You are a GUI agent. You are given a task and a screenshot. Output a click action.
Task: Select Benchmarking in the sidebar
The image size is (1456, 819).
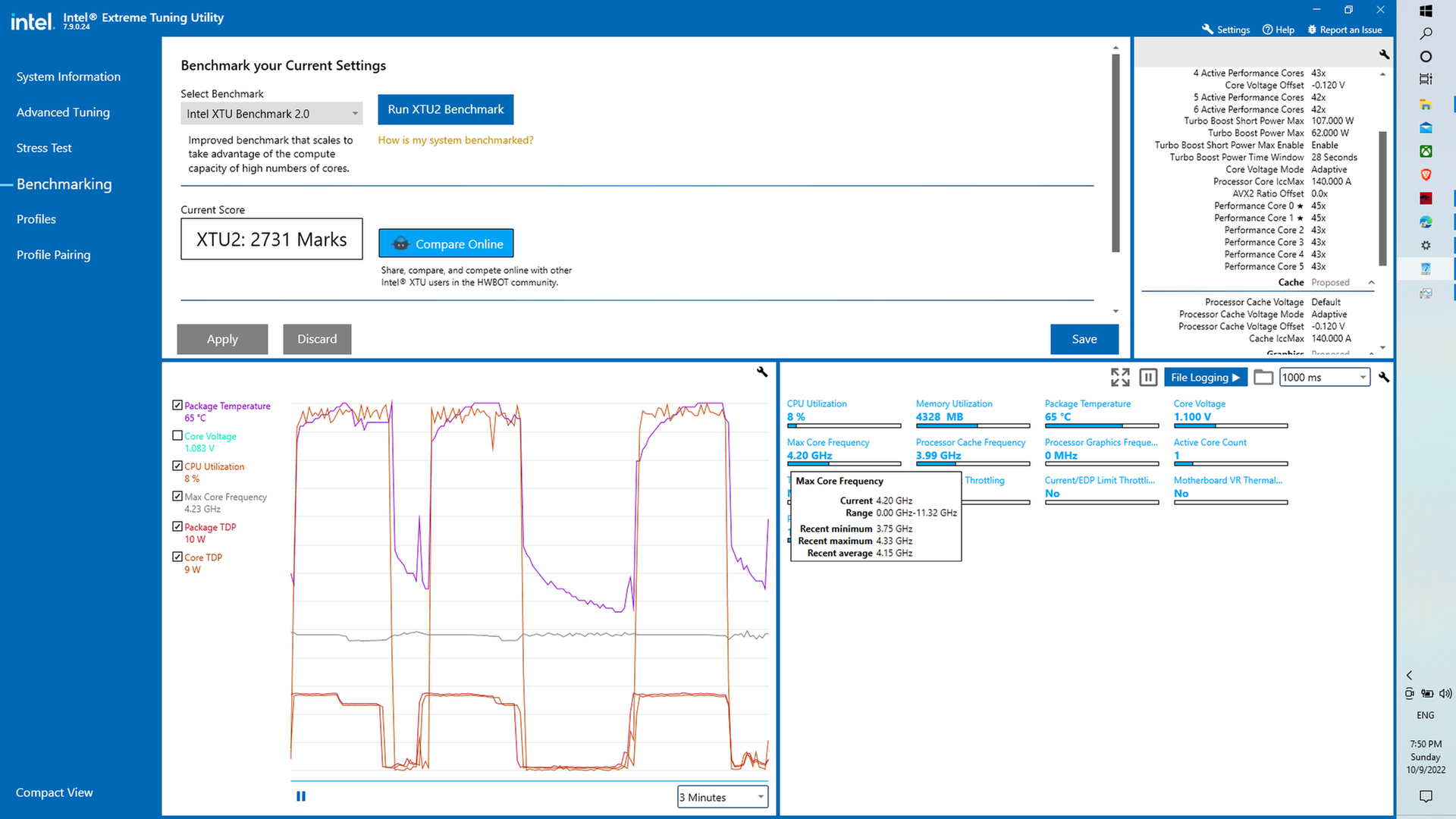coord(64,184)
